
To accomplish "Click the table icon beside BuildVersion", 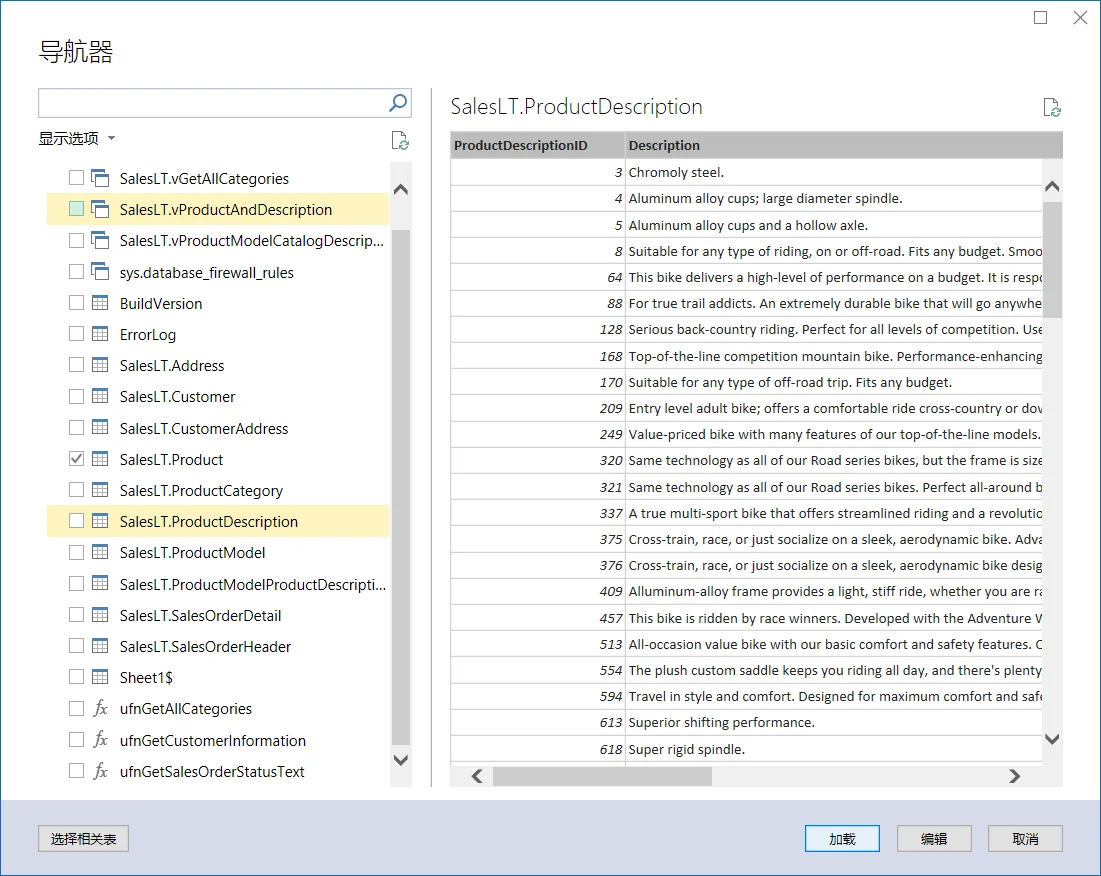I will coord(100,303).
